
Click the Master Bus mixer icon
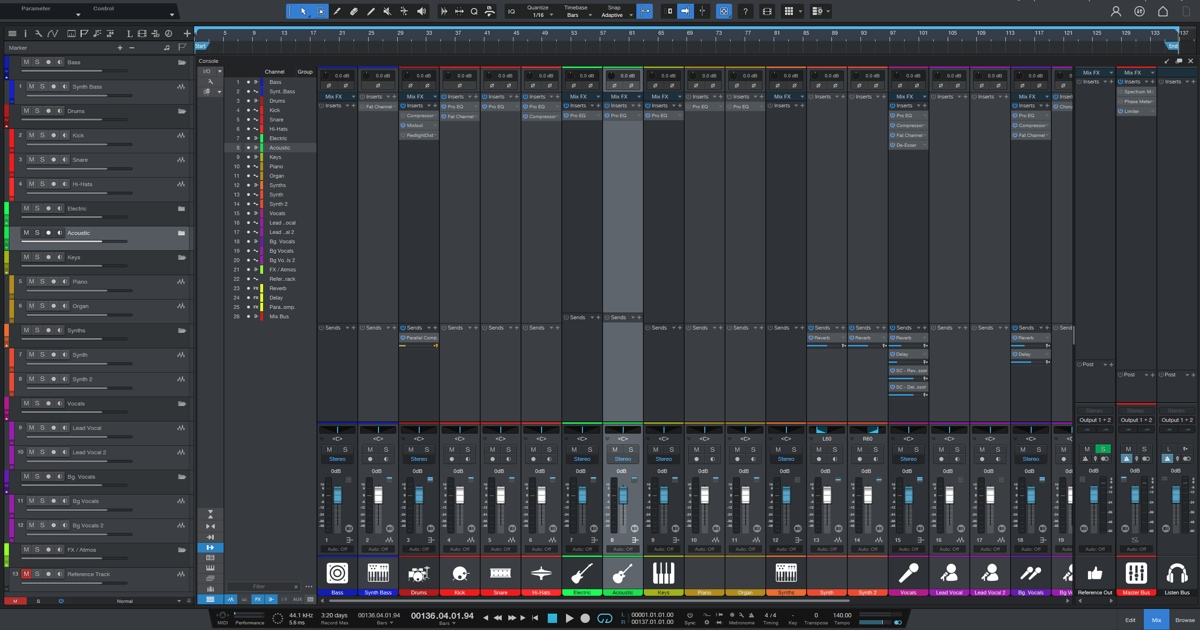click(x=1135, y=573)
